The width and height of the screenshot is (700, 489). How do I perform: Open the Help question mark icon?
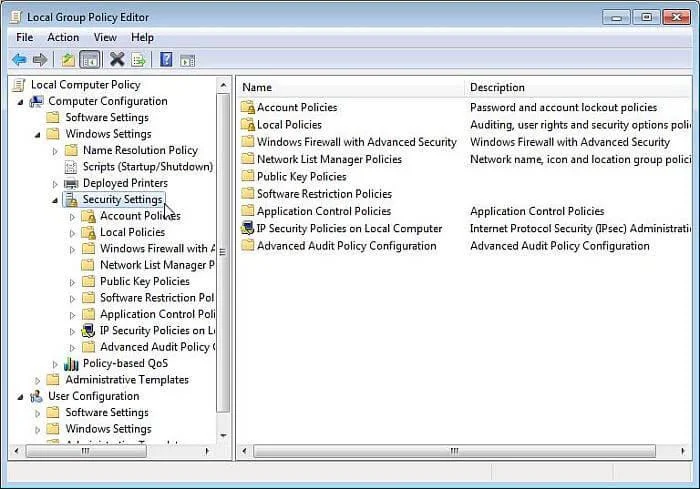(166, 59)
